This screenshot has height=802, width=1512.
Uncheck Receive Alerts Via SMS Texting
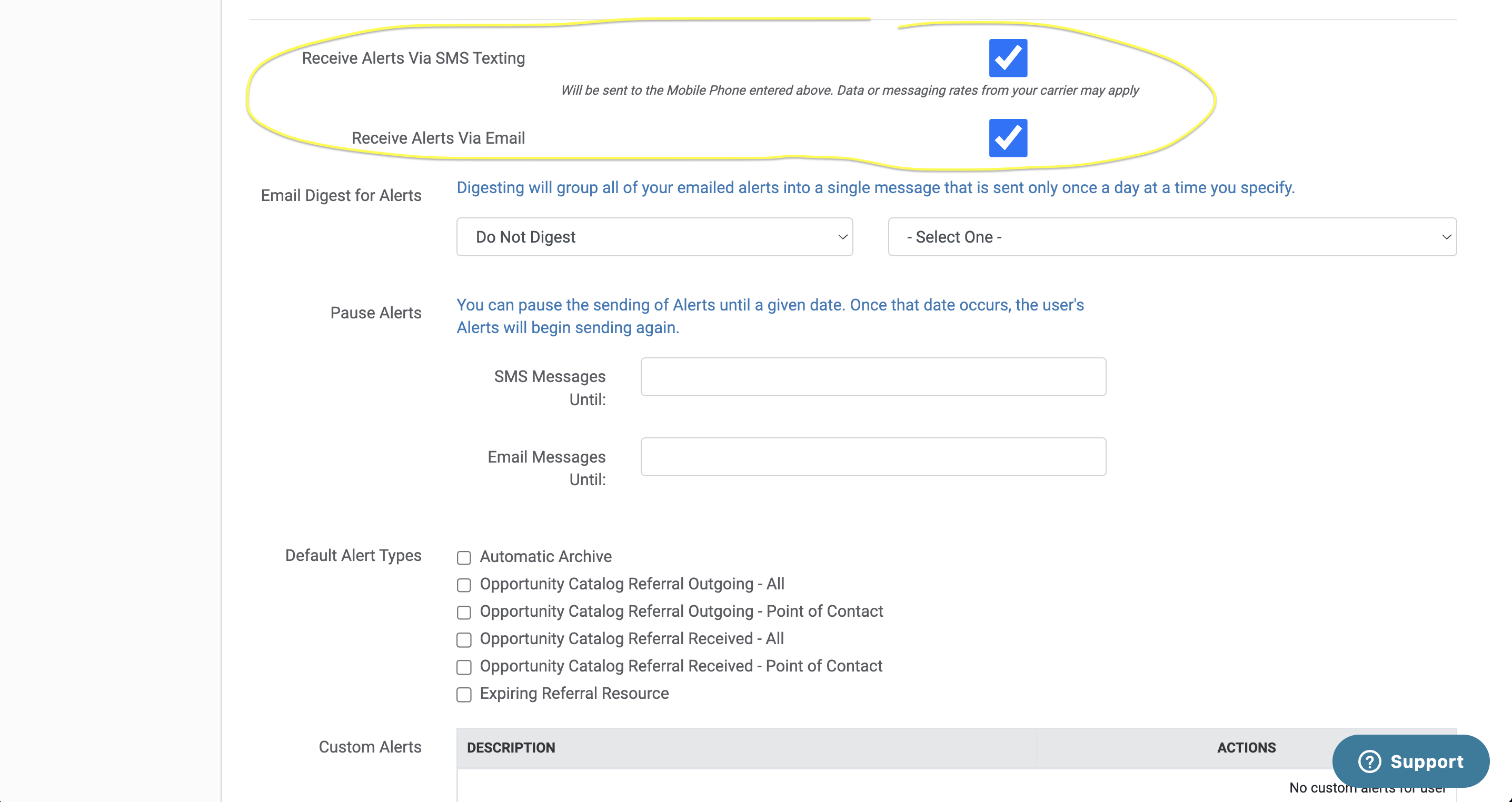[x=1008, y=58]
